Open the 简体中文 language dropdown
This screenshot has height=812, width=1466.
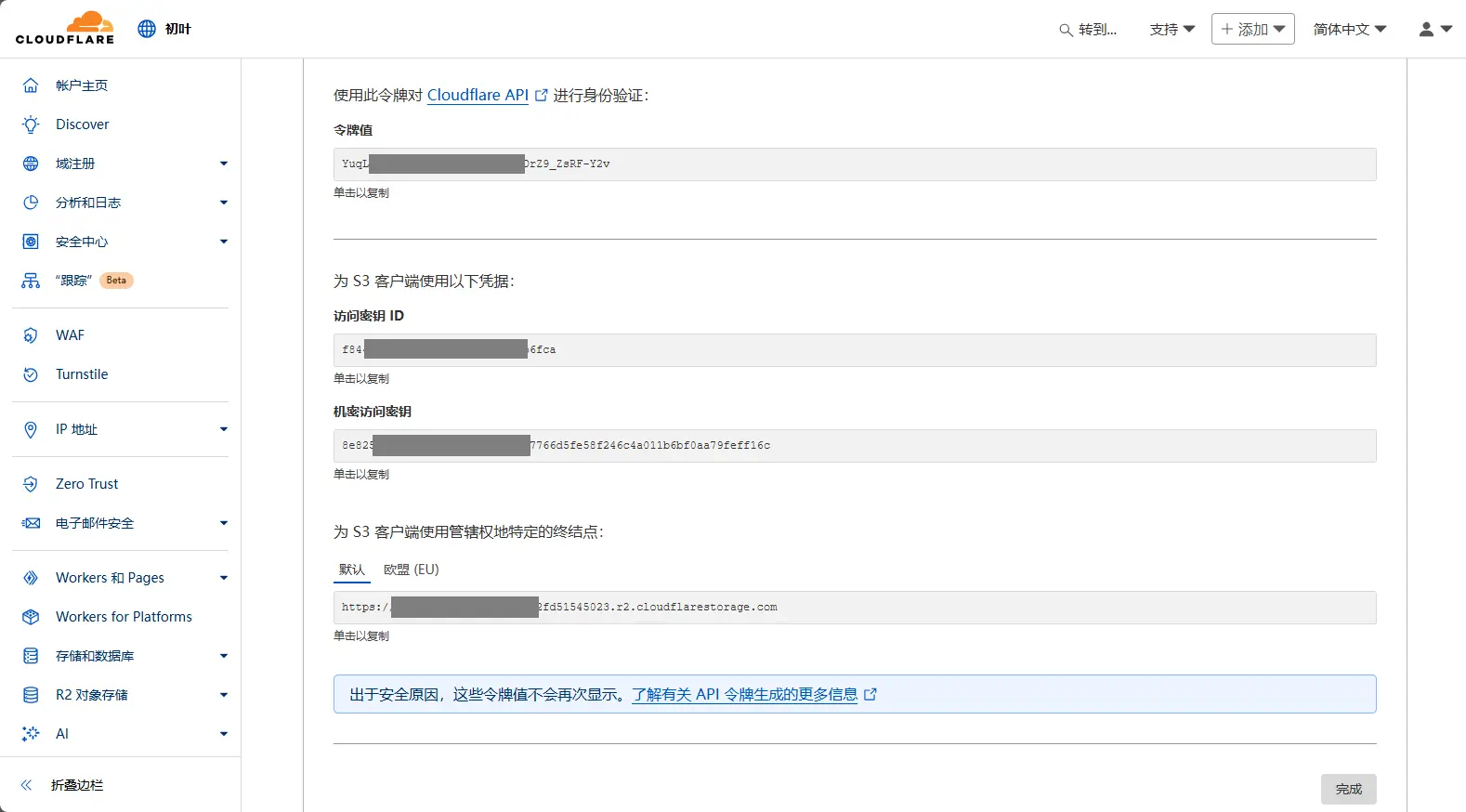pyautogui.click(x=1349, y=30)
